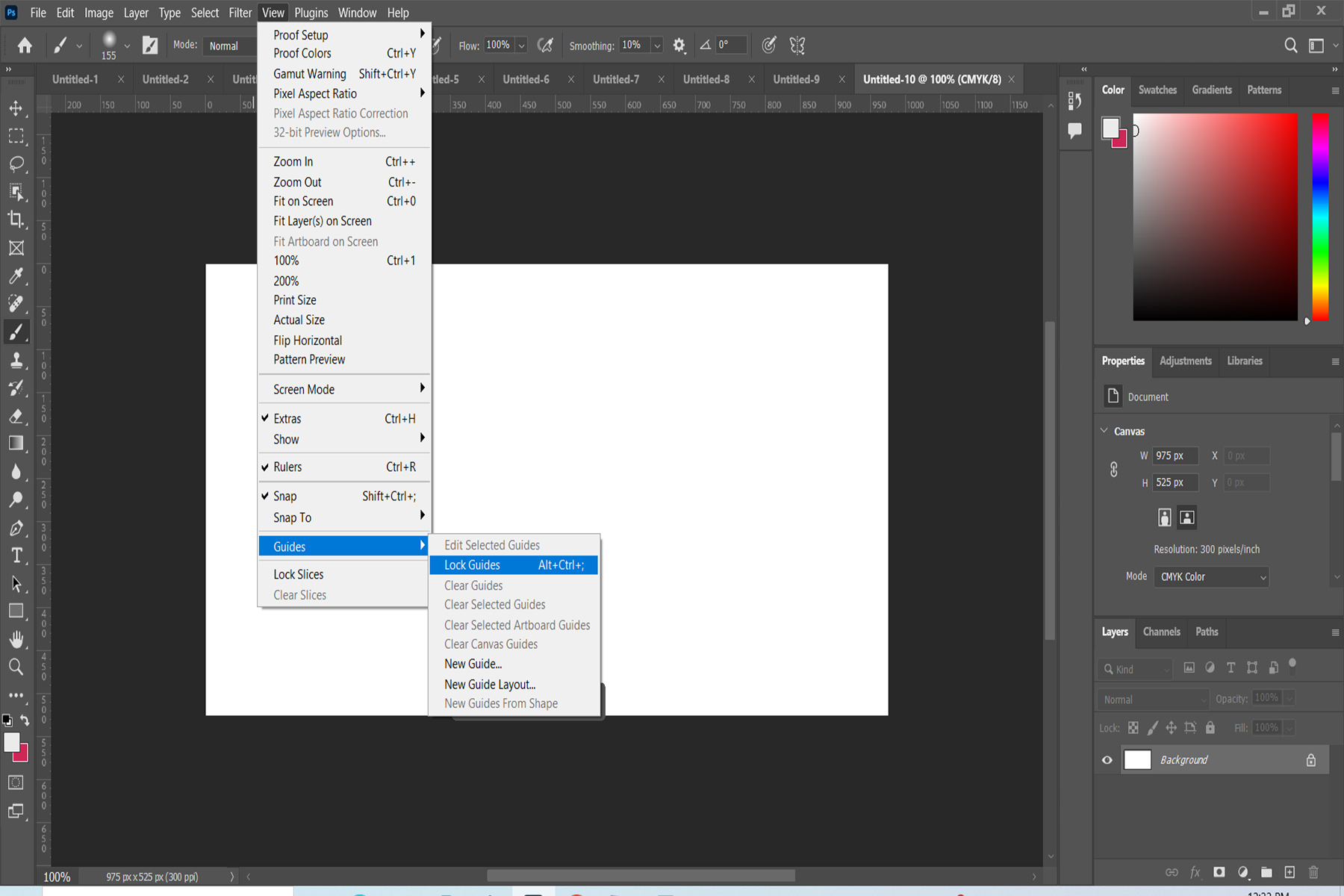Select the Crop tool
Screen dimensions: 1344x896
pos(16,220)
